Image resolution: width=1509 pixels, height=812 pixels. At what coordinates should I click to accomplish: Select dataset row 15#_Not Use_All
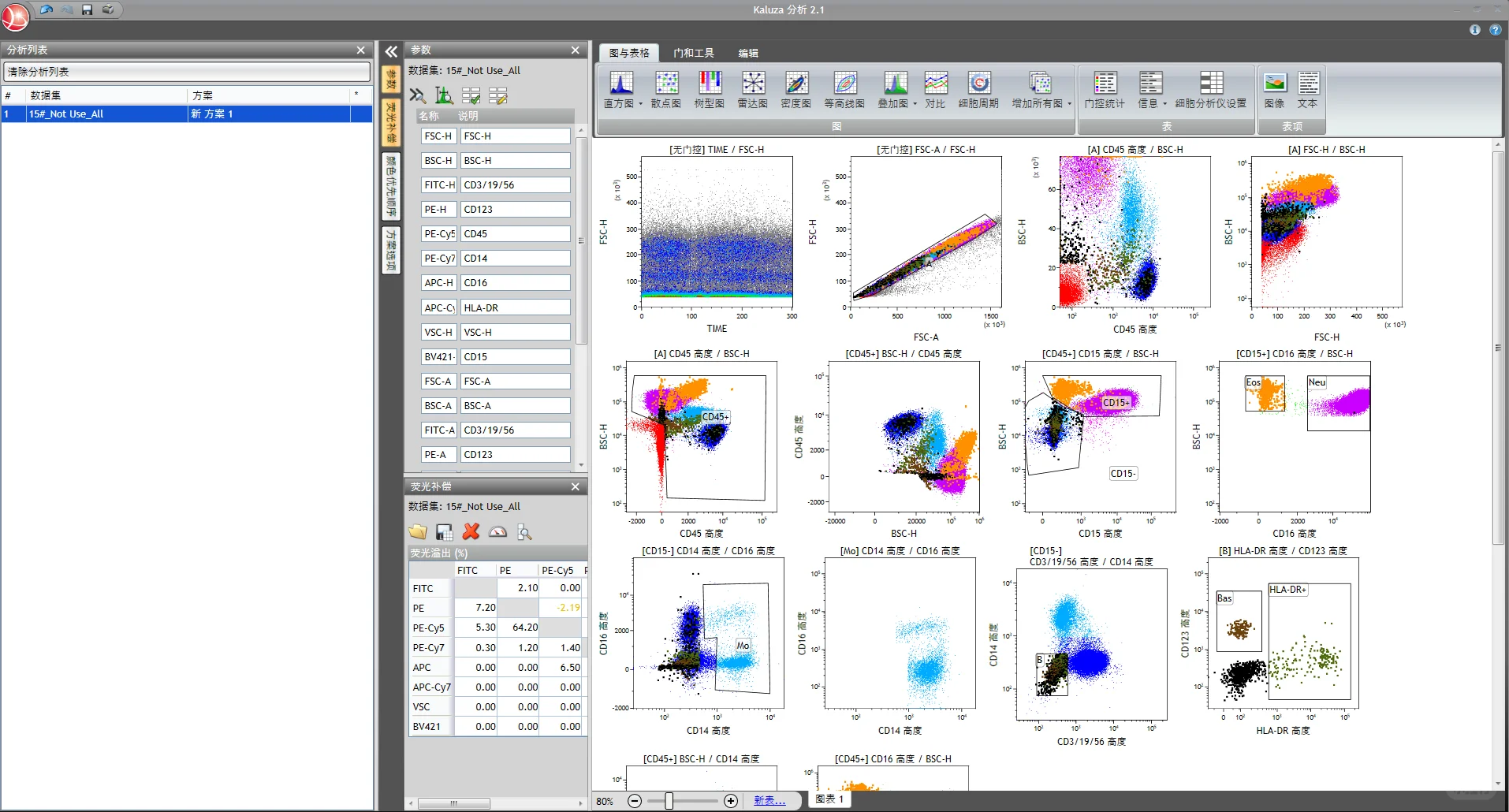tap(187, 114)
